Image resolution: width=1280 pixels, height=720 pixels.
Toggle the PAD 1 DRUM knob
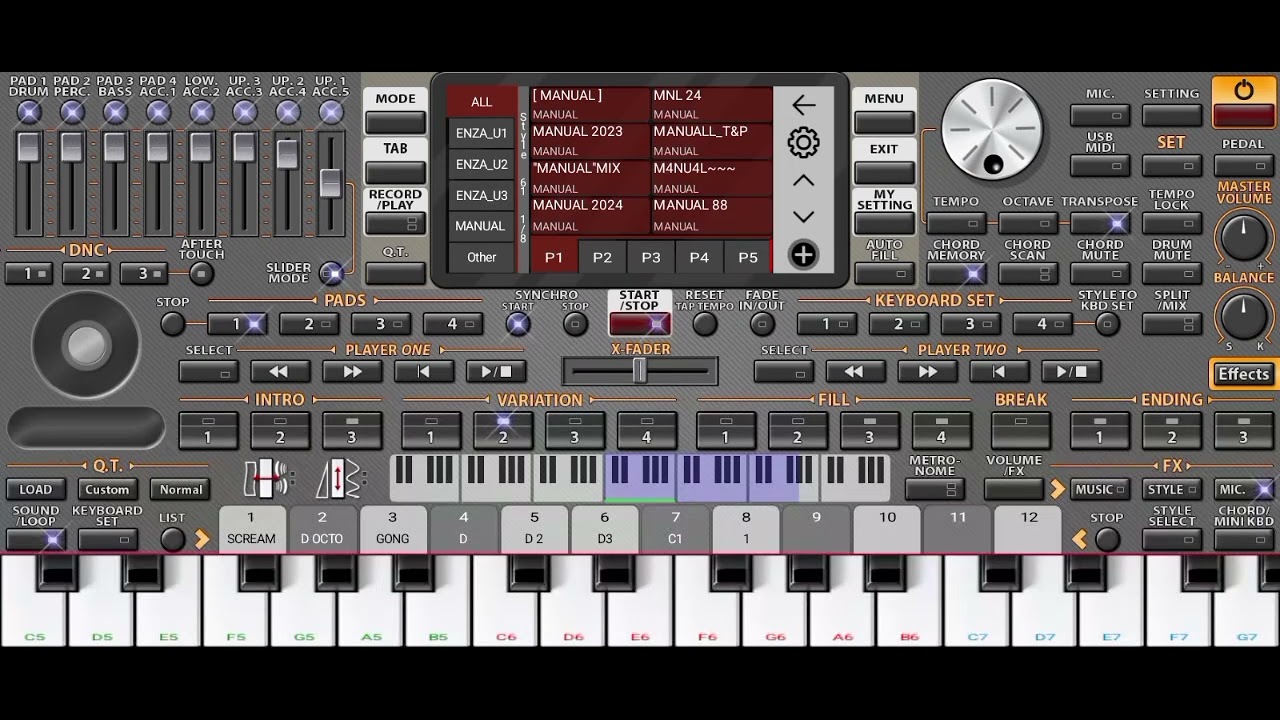click(29, 112)
